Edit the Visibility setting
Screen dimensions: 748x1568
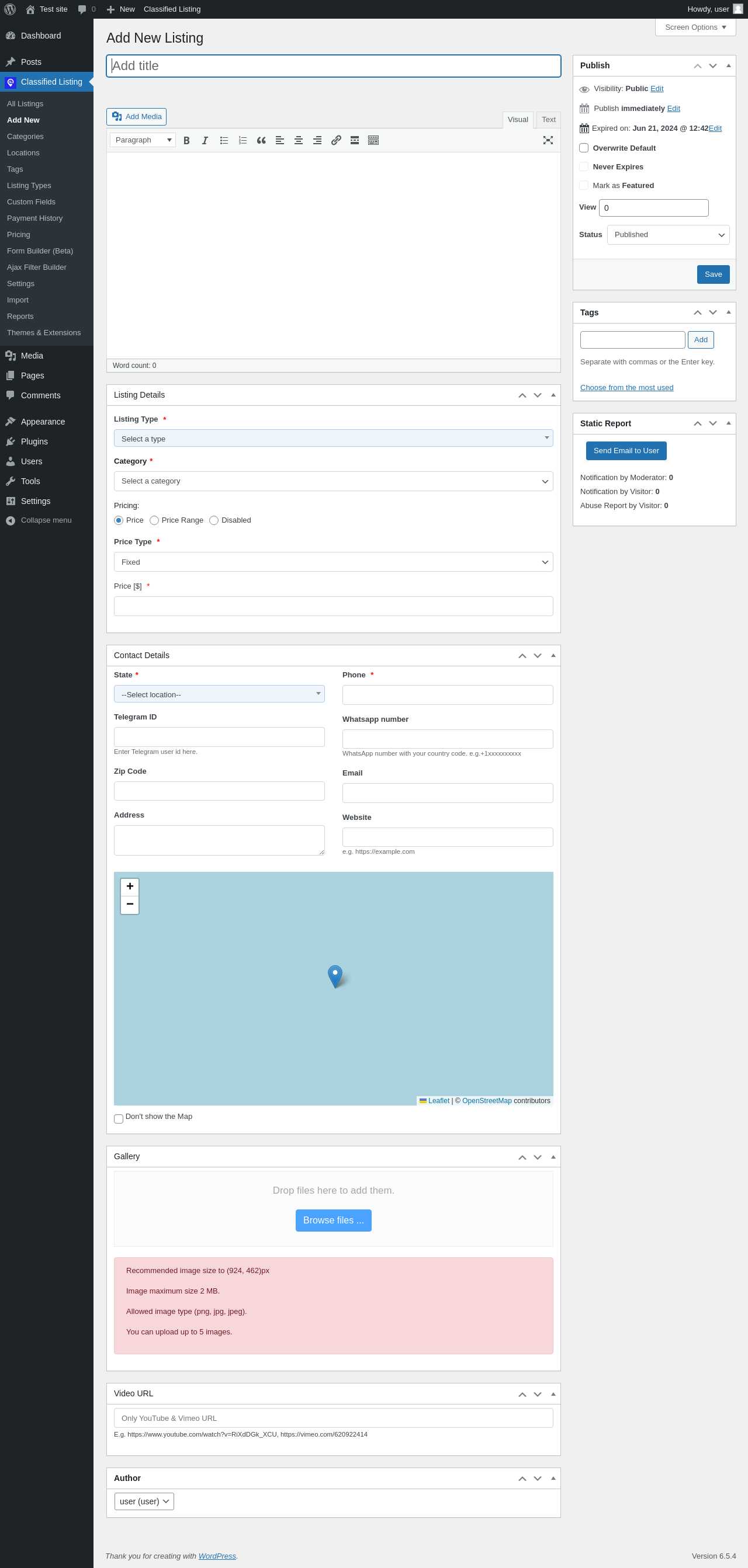tap(657, 89)
